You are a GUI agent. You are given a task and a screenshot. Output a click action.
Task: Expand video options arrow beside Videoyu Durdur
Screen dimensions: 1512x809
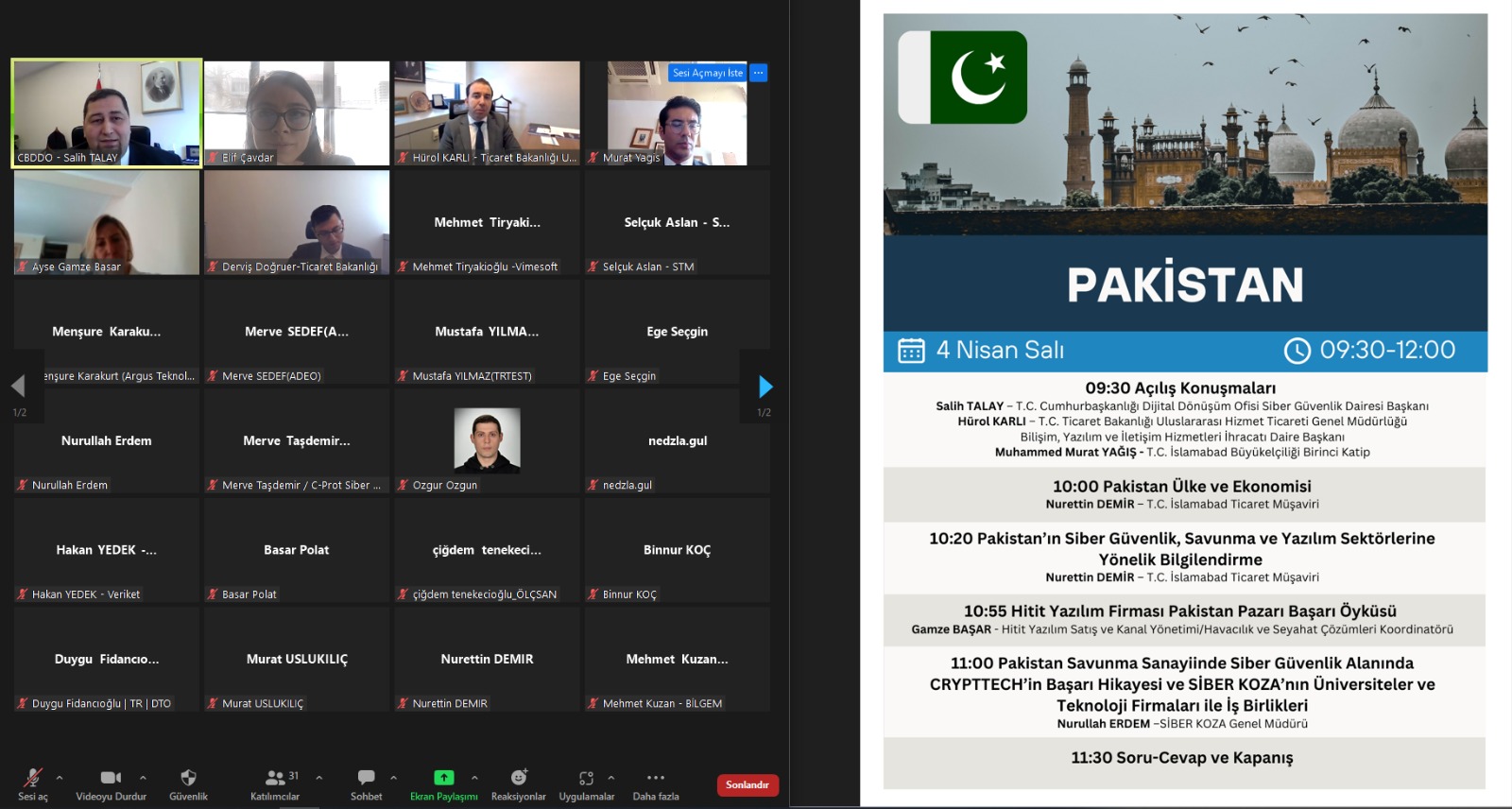pyautogui.click(x=143, y=778)
